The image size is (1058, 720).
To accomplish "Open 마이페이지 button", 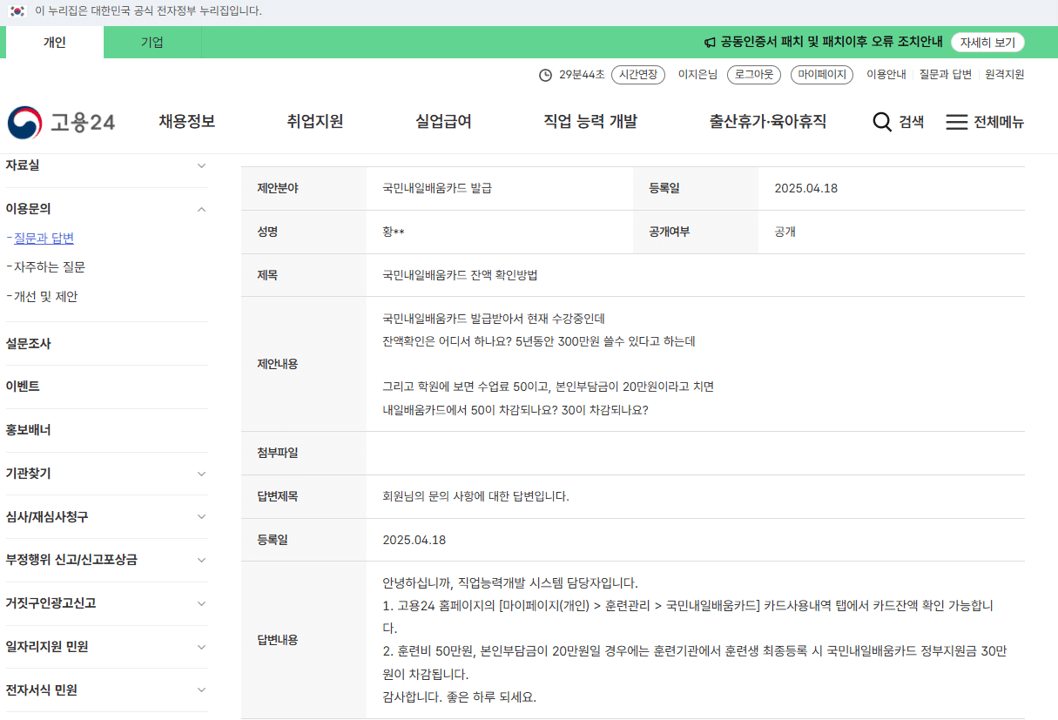I will coord(822,75).
